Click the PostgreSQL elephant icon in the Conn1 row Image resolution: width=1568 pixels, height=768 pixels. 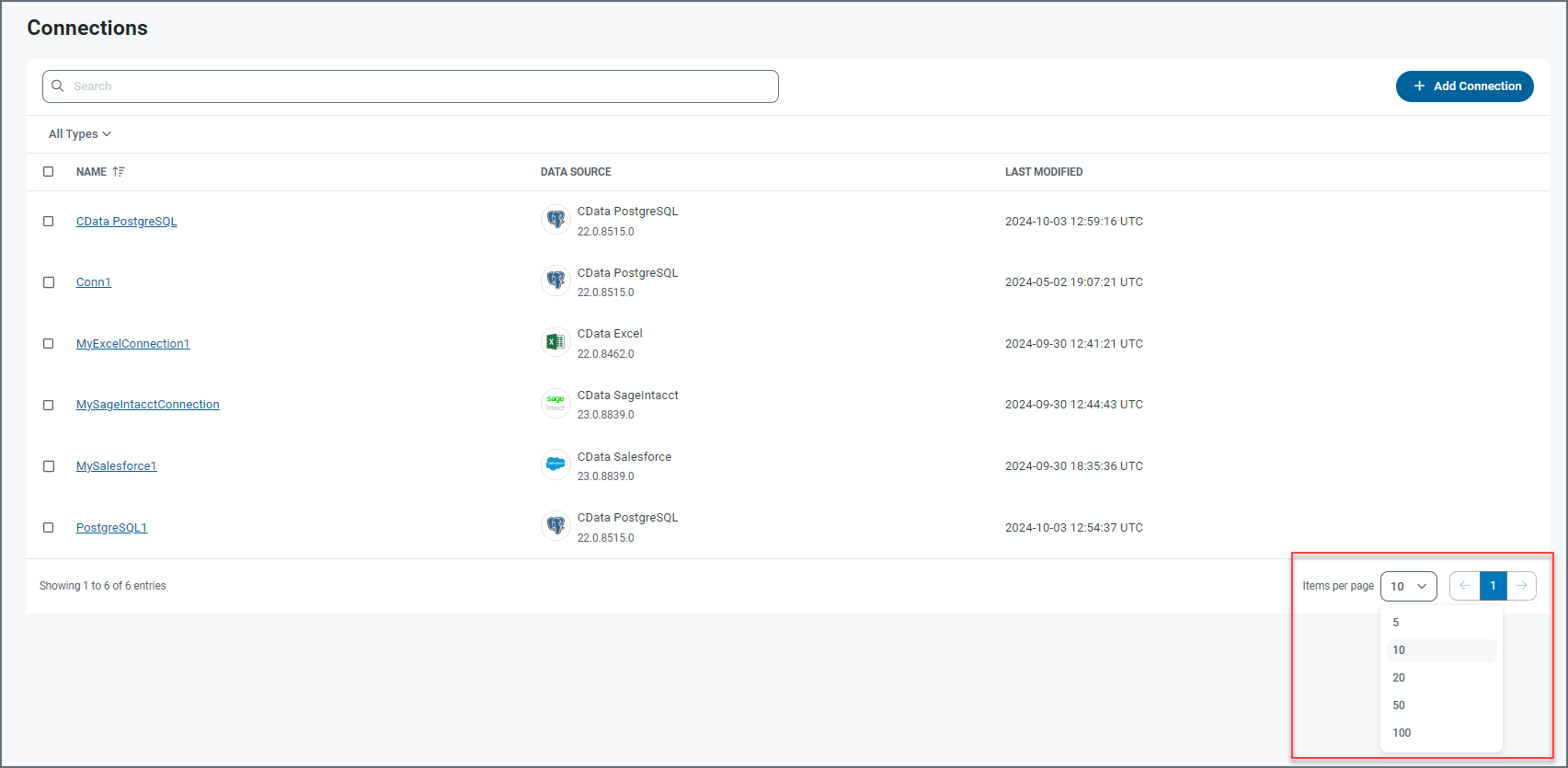pyautogui.click(x=555, y=281)
